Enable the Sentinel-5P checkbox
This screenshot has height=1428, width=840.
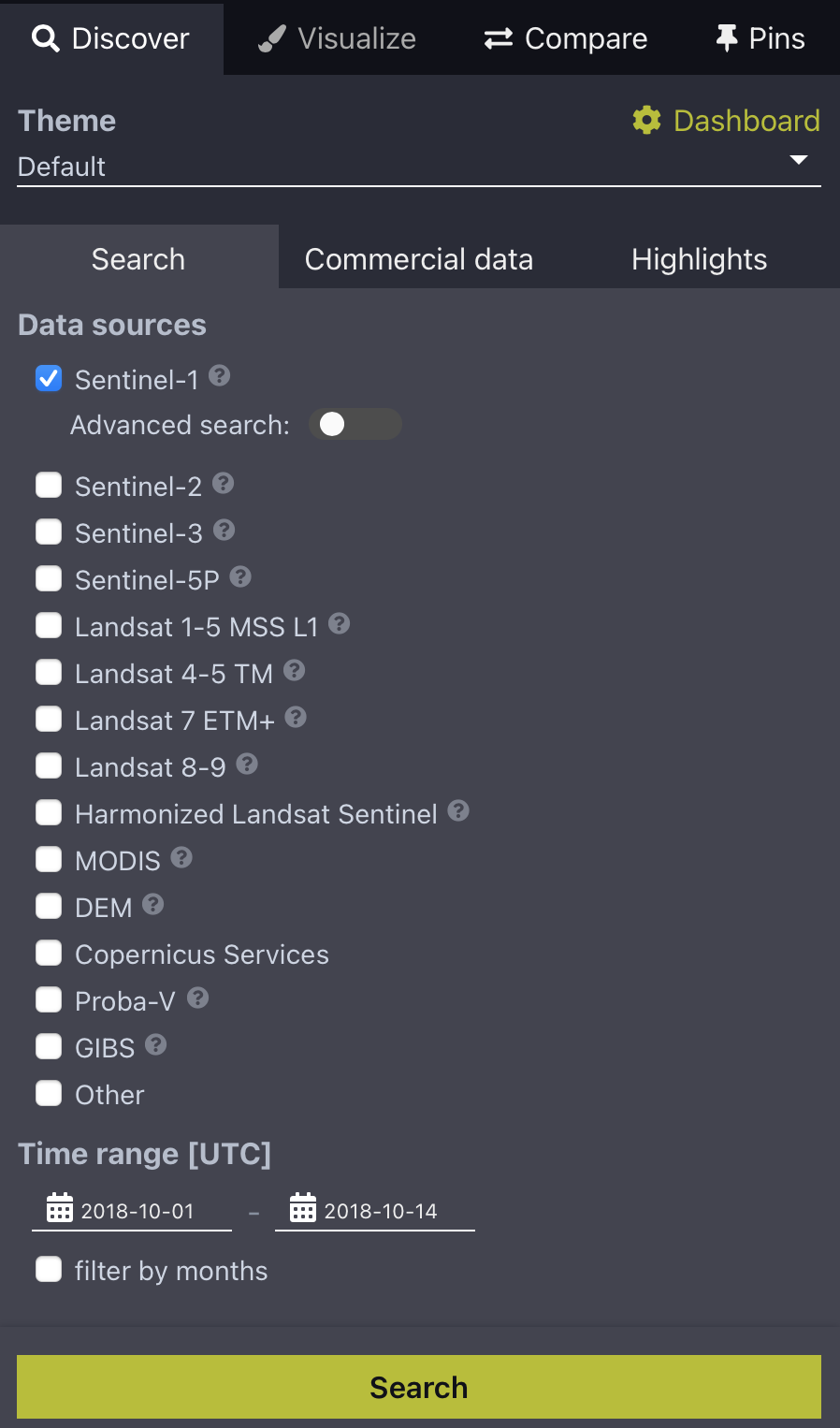point(49,579)
